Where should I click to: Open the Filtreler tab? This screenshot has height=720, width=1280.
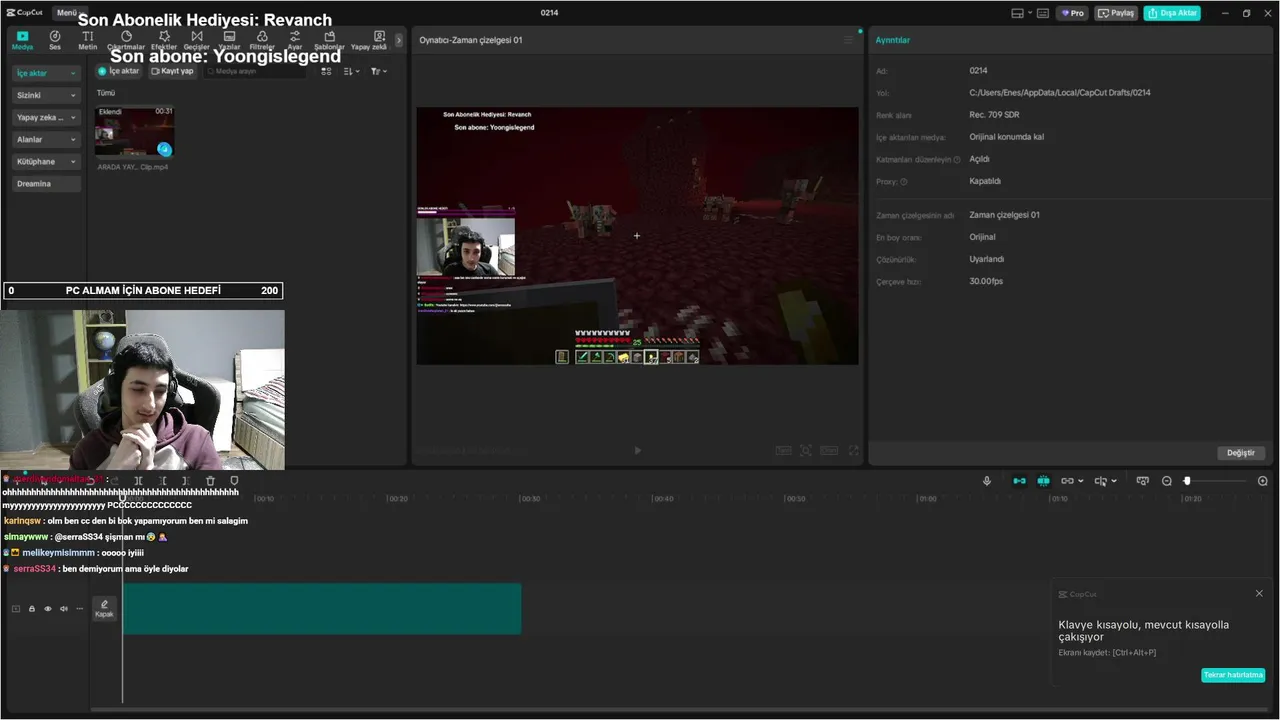pos(262,40)
